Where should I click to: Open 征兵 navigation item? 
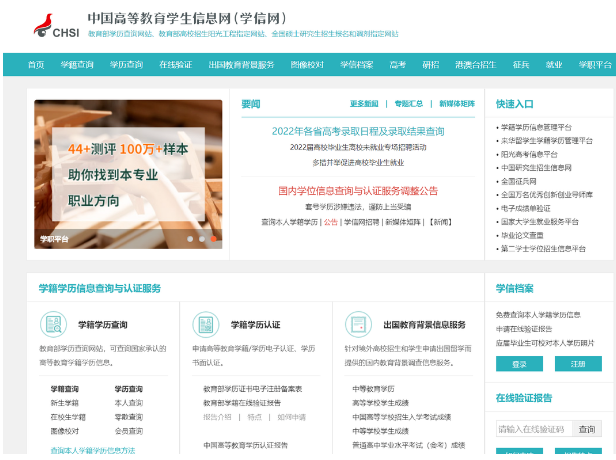521,65
